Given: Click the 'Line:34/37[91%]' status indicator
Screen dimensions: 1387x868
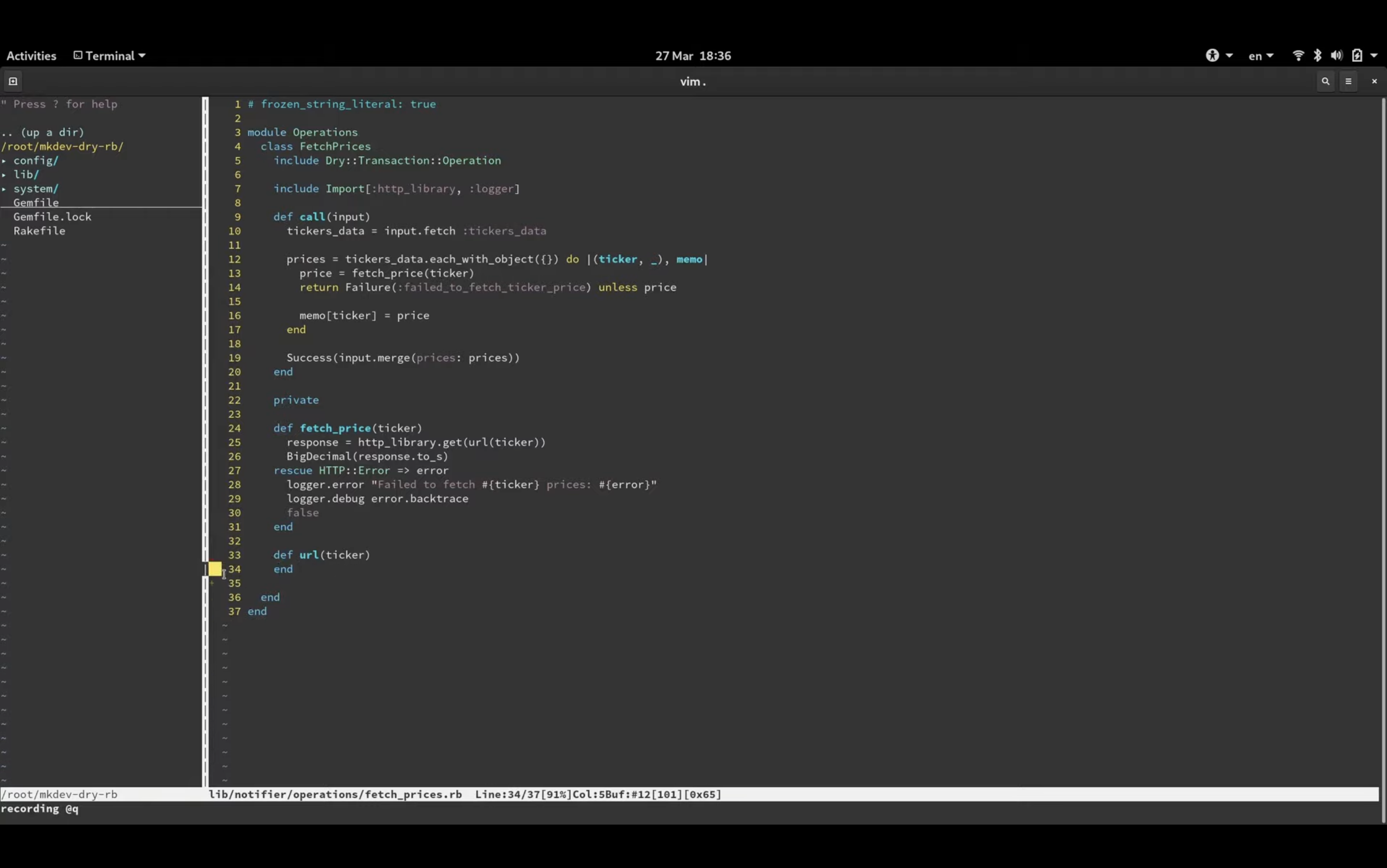Looking at the screenshot, I should pos(524,794).
